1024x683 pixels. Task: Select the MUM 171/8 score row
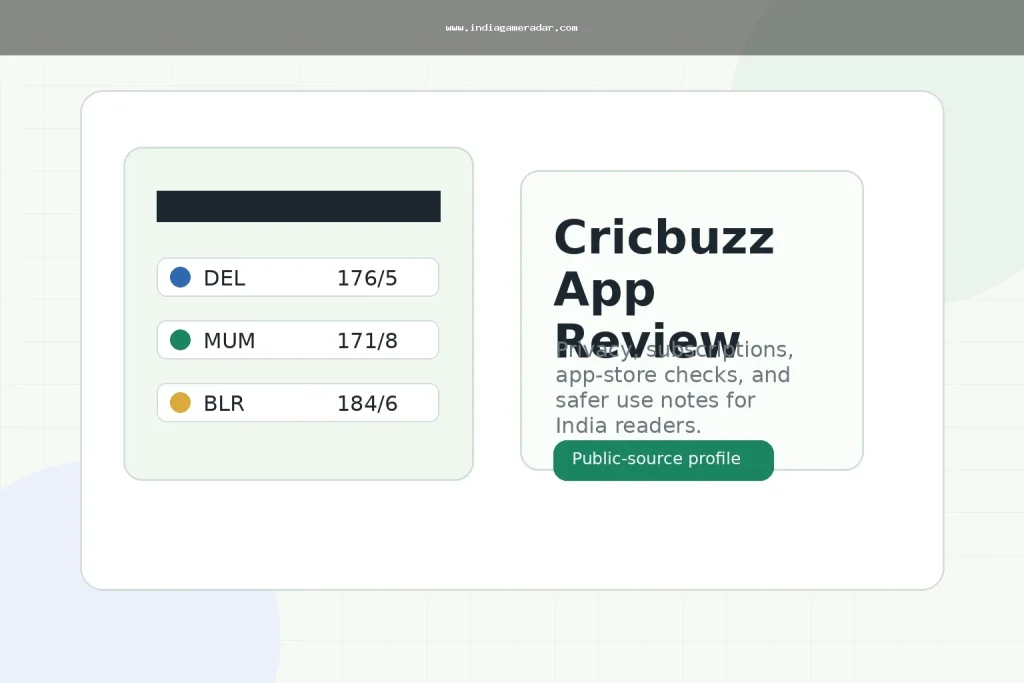pos(298,340)
